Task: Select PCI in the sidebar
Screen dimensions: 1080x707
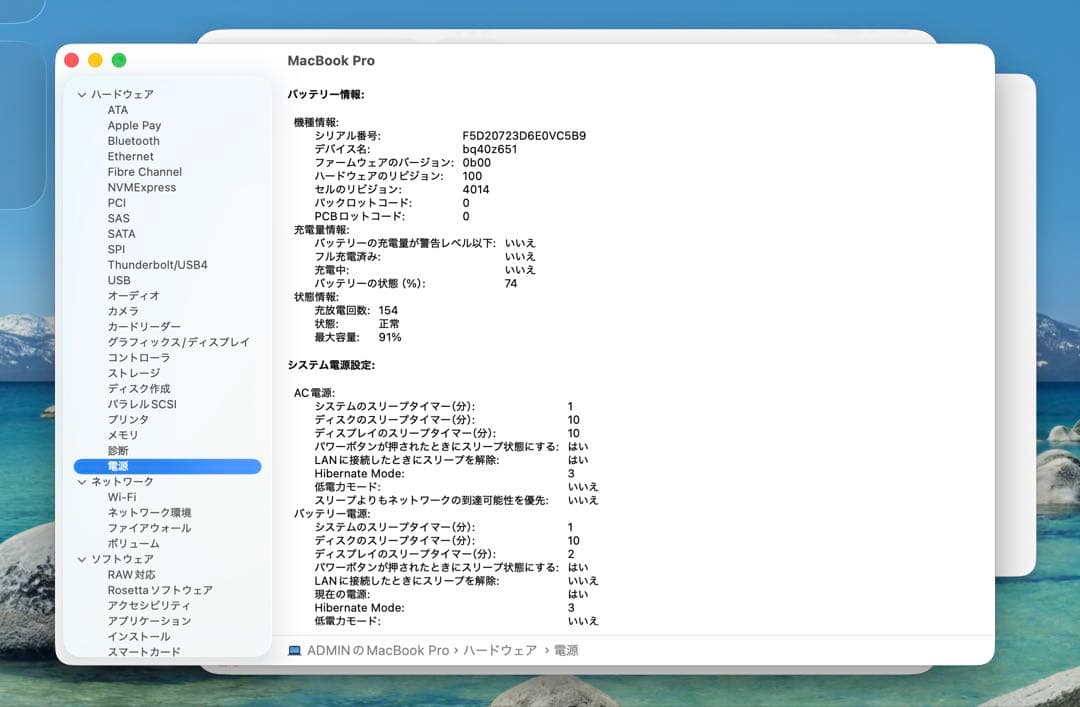Action: [116, 203]
